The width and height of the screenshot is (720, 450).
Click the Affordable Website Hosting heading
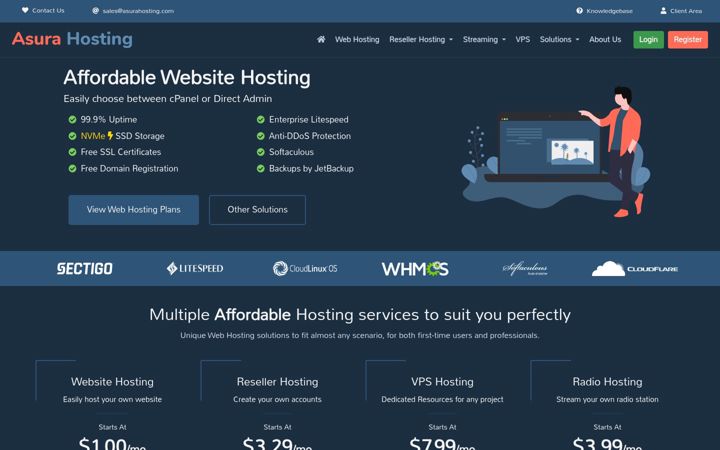[x=187, y=78]
